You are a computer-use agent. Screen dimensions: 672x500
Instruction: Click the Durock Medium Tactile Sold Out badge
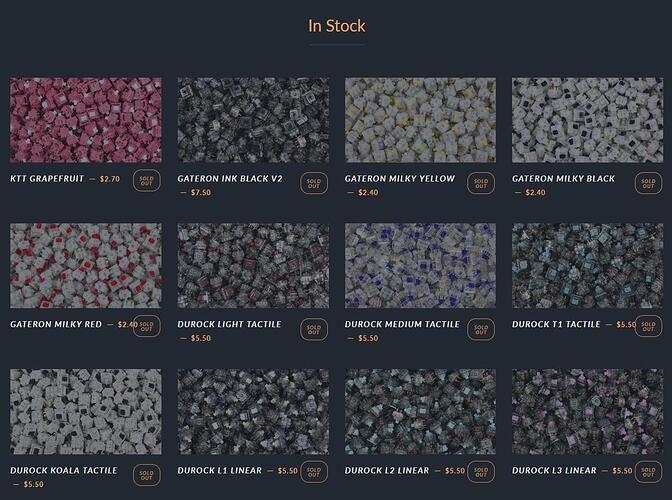point(481,329)
